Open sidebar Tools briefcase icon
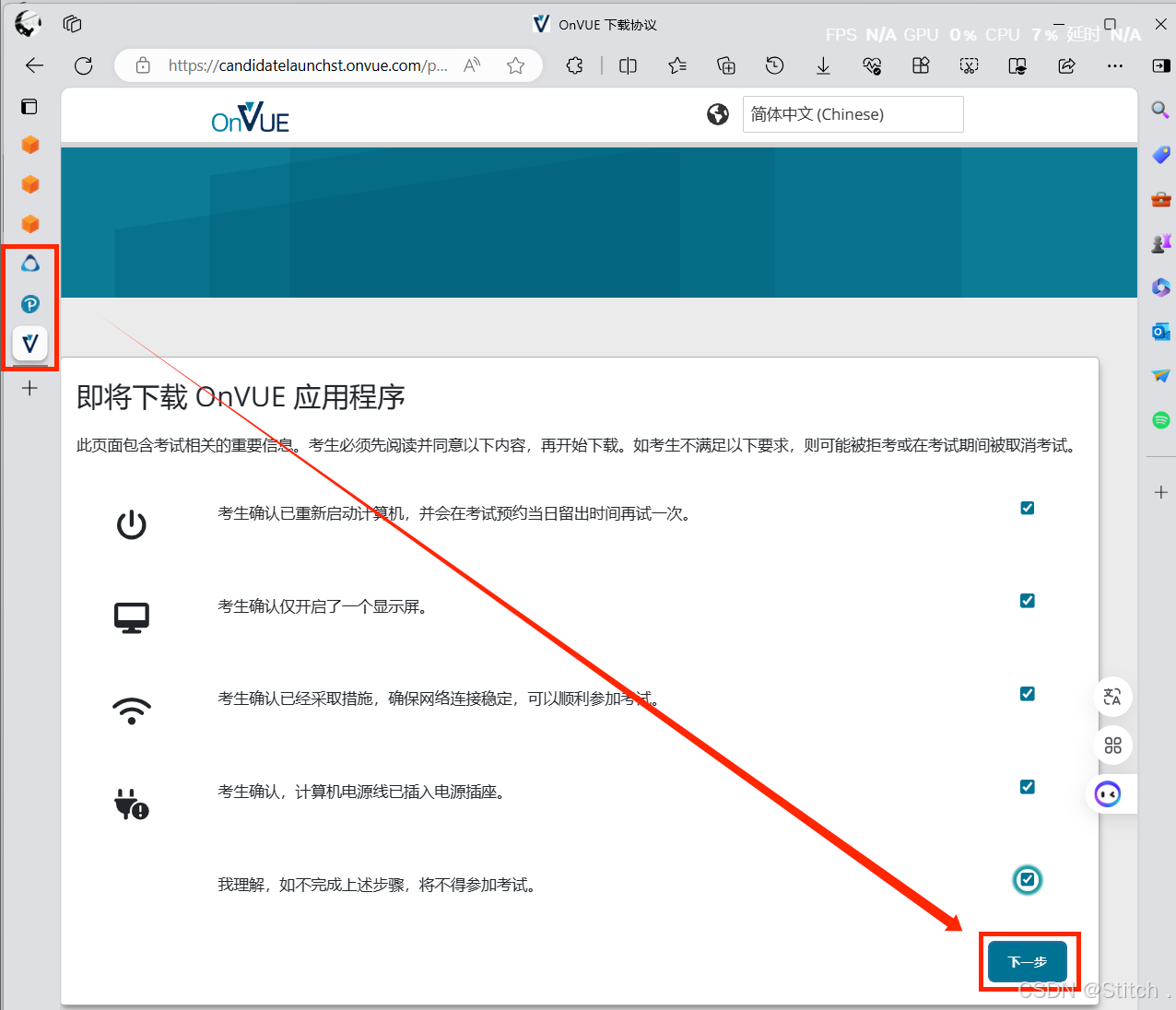Image resolution: width=1176 pixels, height=1010 pixels. click(1160, 198)
